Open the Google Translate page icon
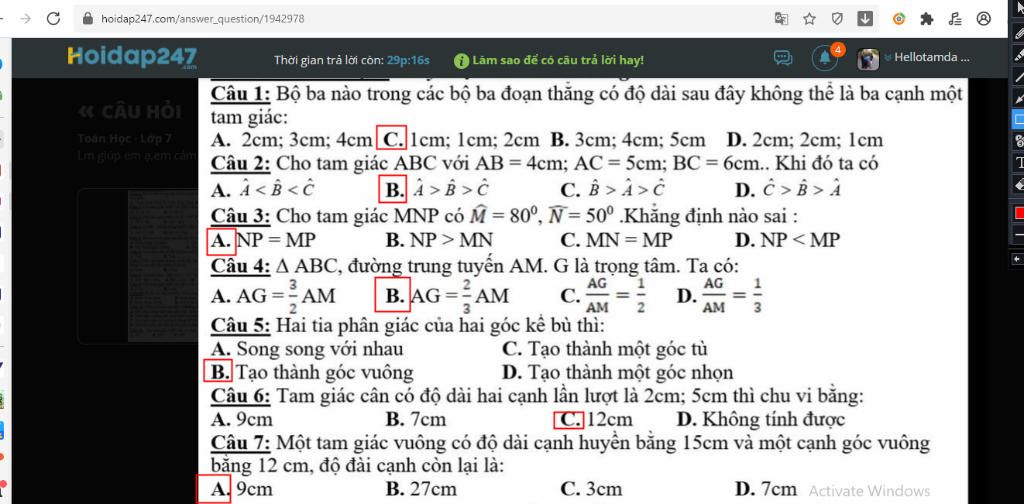Image resolution: width=1024 pixels, height=504 pixels. [781, 19]
